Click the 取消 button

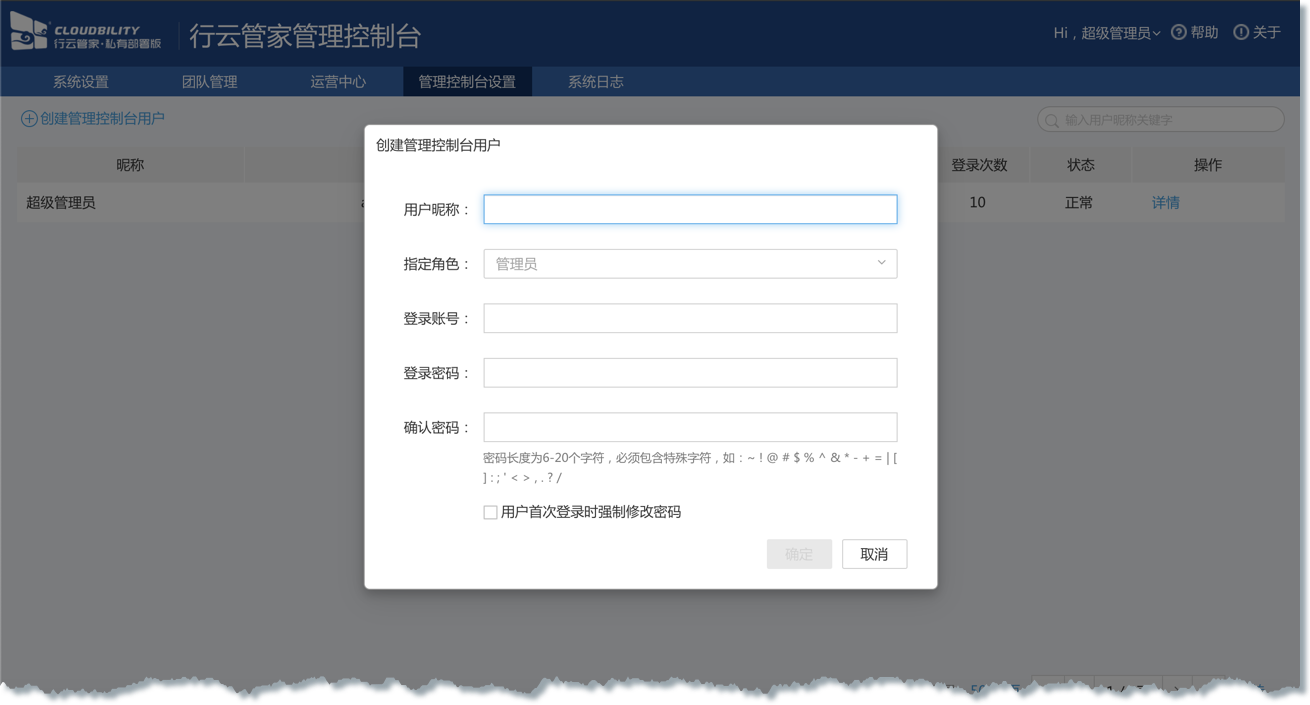[x=874, y=554]
